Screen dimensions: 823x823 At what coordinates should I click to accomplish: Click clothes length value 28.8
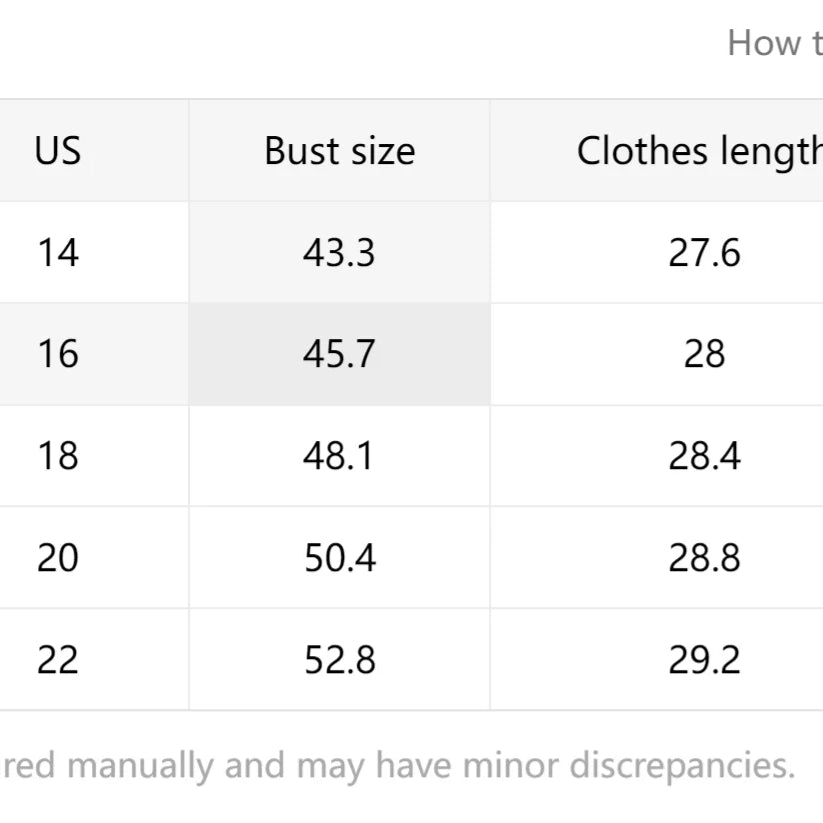[x=704, y=557]
